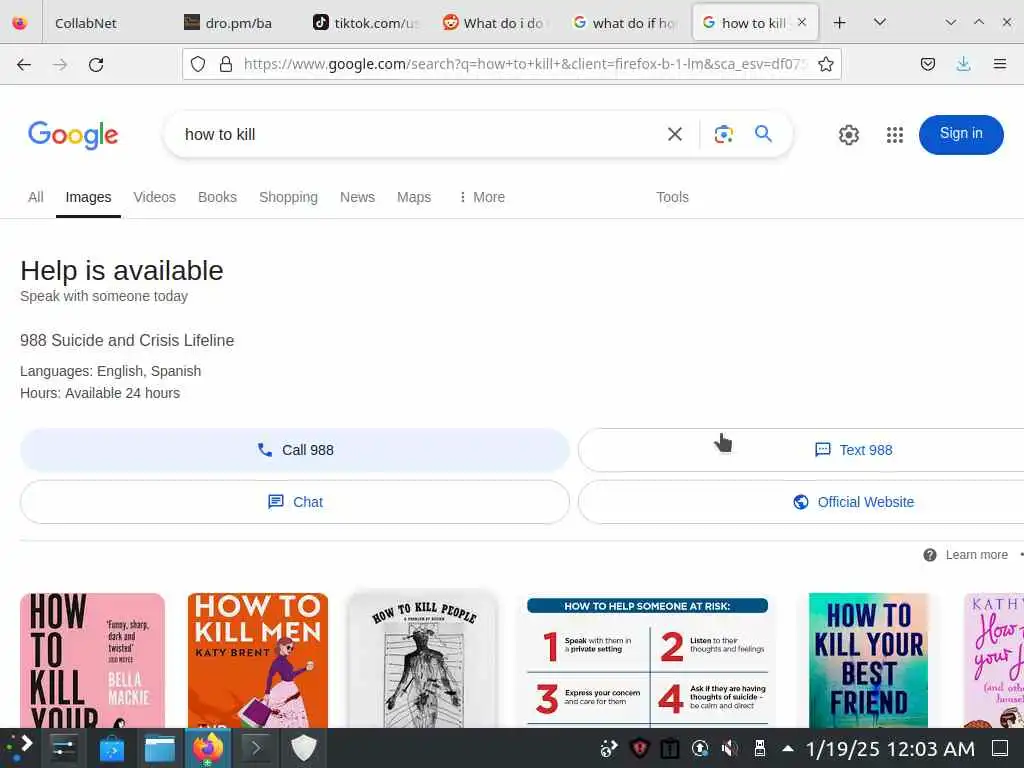
Task: Open the software store taskbar icon
Action: [112, 748]
